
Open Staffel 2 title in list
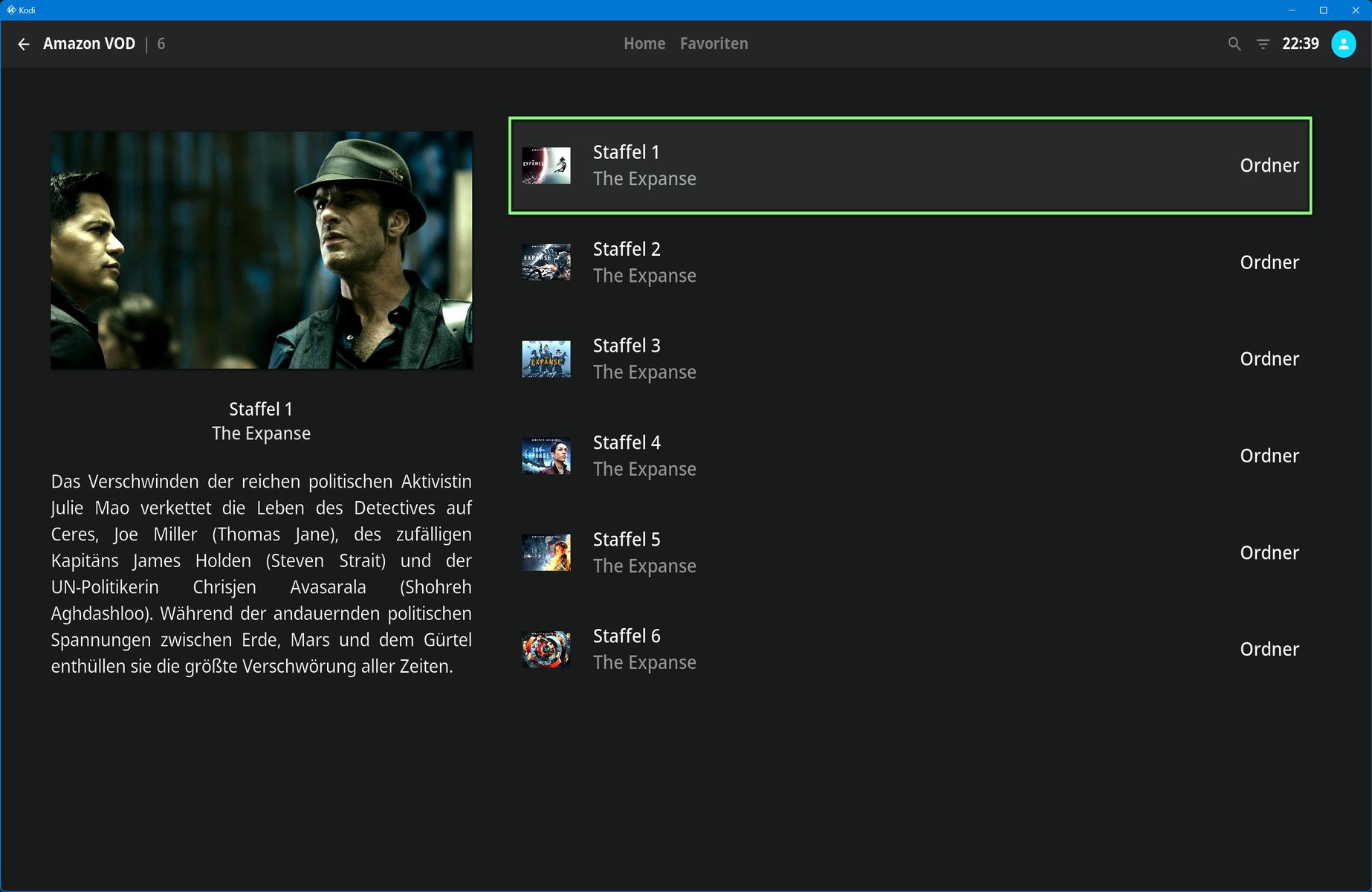pos(627,249)
